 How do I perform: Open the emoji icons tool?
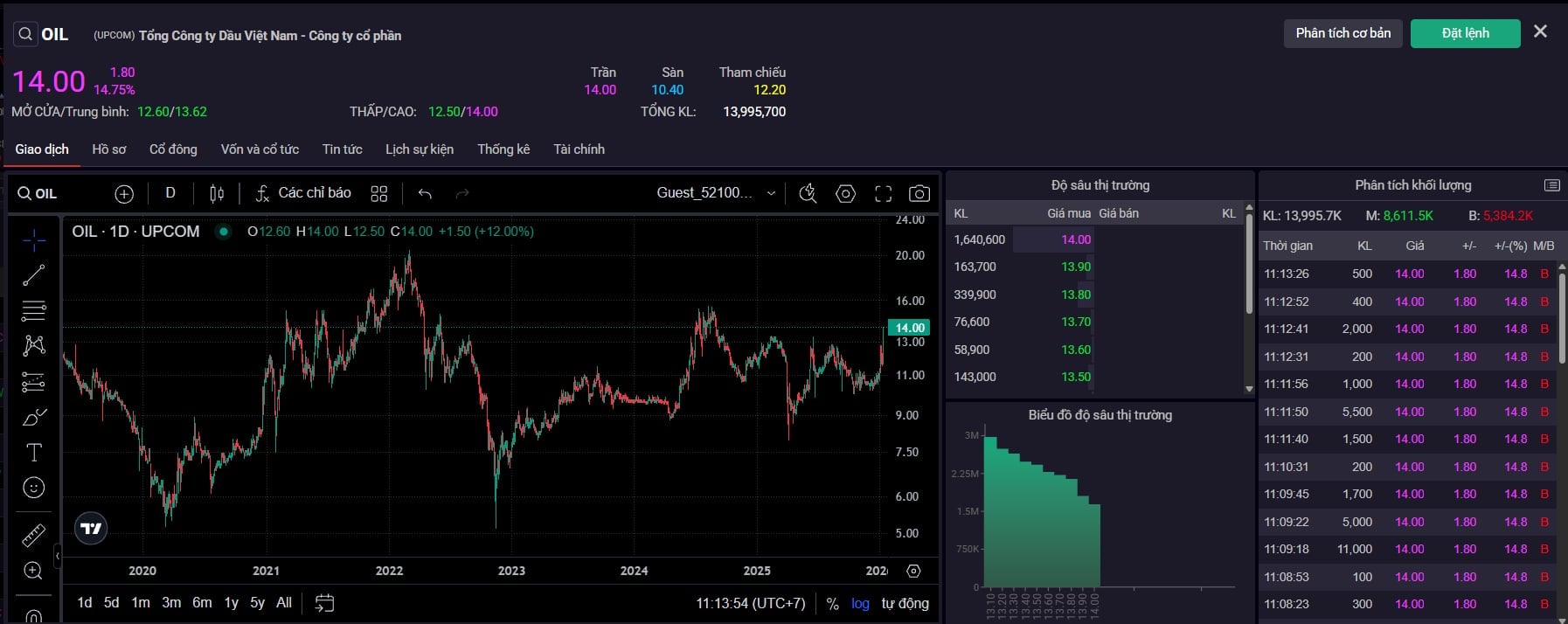(x=33, y=488)
